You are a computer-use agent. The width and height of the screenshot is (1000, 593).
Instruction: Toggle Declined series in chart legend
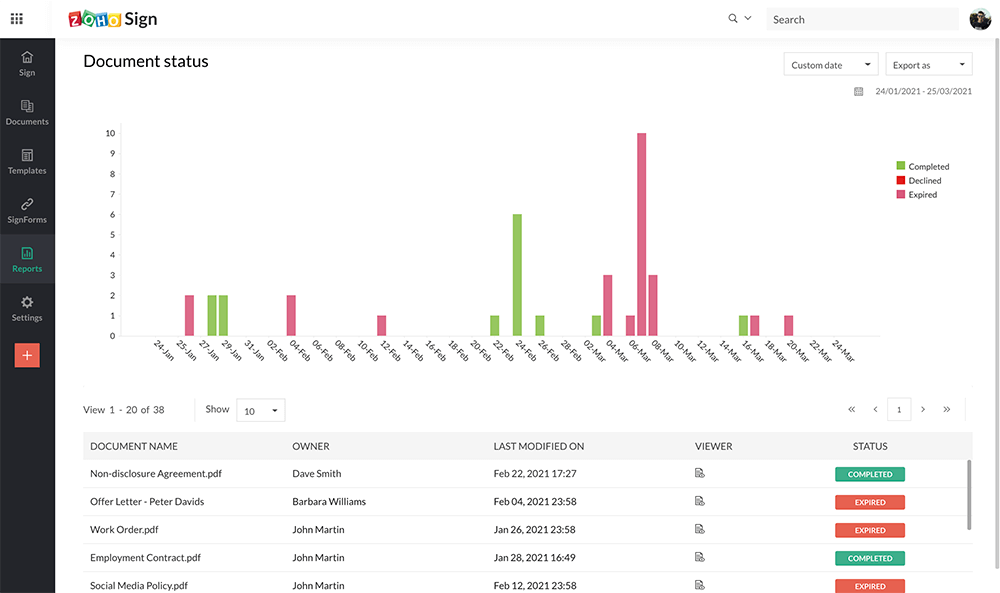[x=918, y=180]
